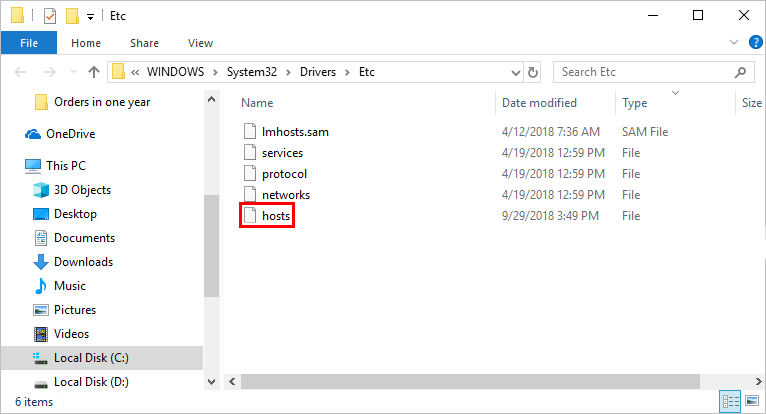Open Music in navigation pane
766x414 pixels.
point(69,285)
